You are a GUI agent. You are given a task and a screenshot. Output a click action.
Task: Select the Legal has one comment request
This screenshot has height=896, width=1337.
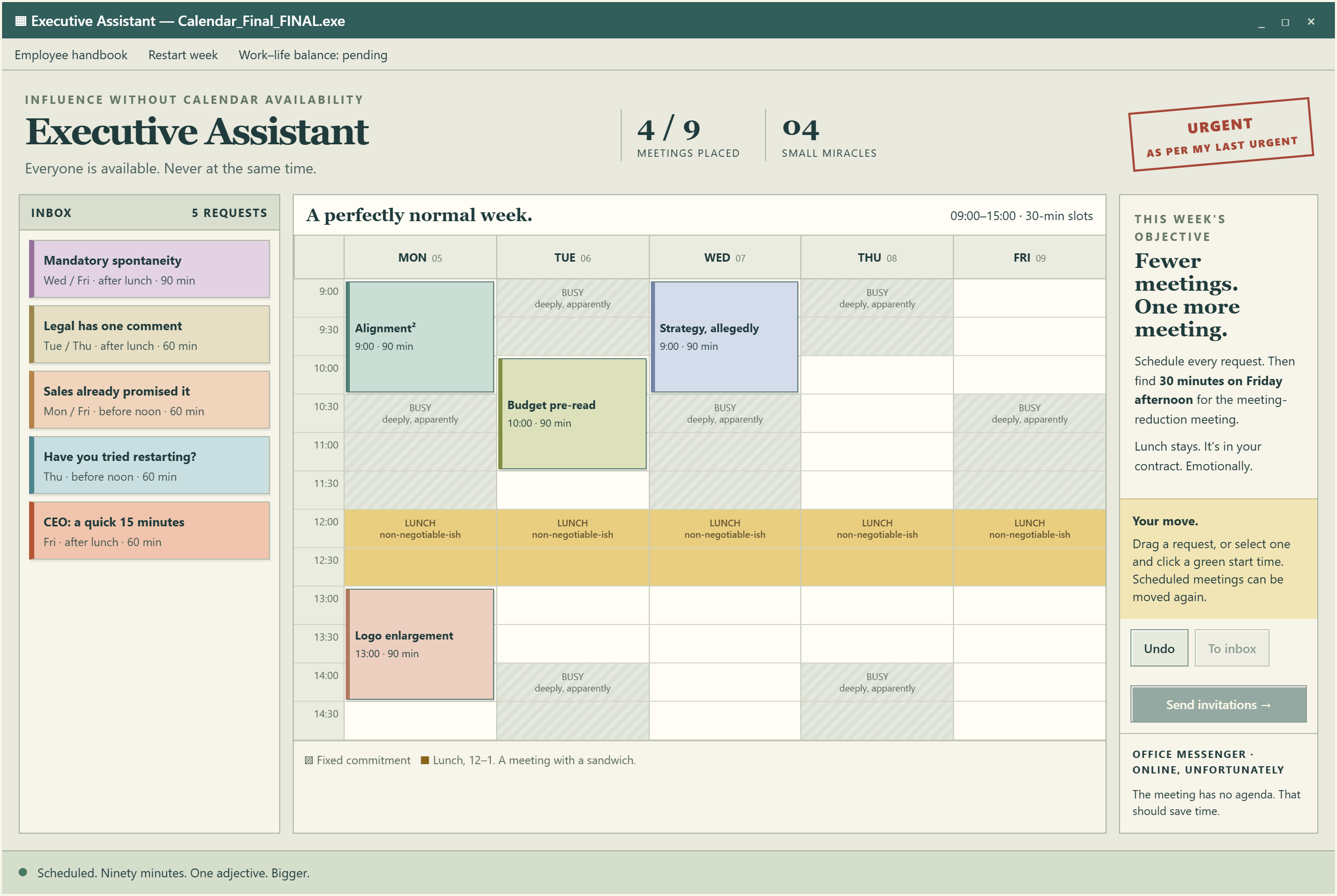click(x=149, y=334)
